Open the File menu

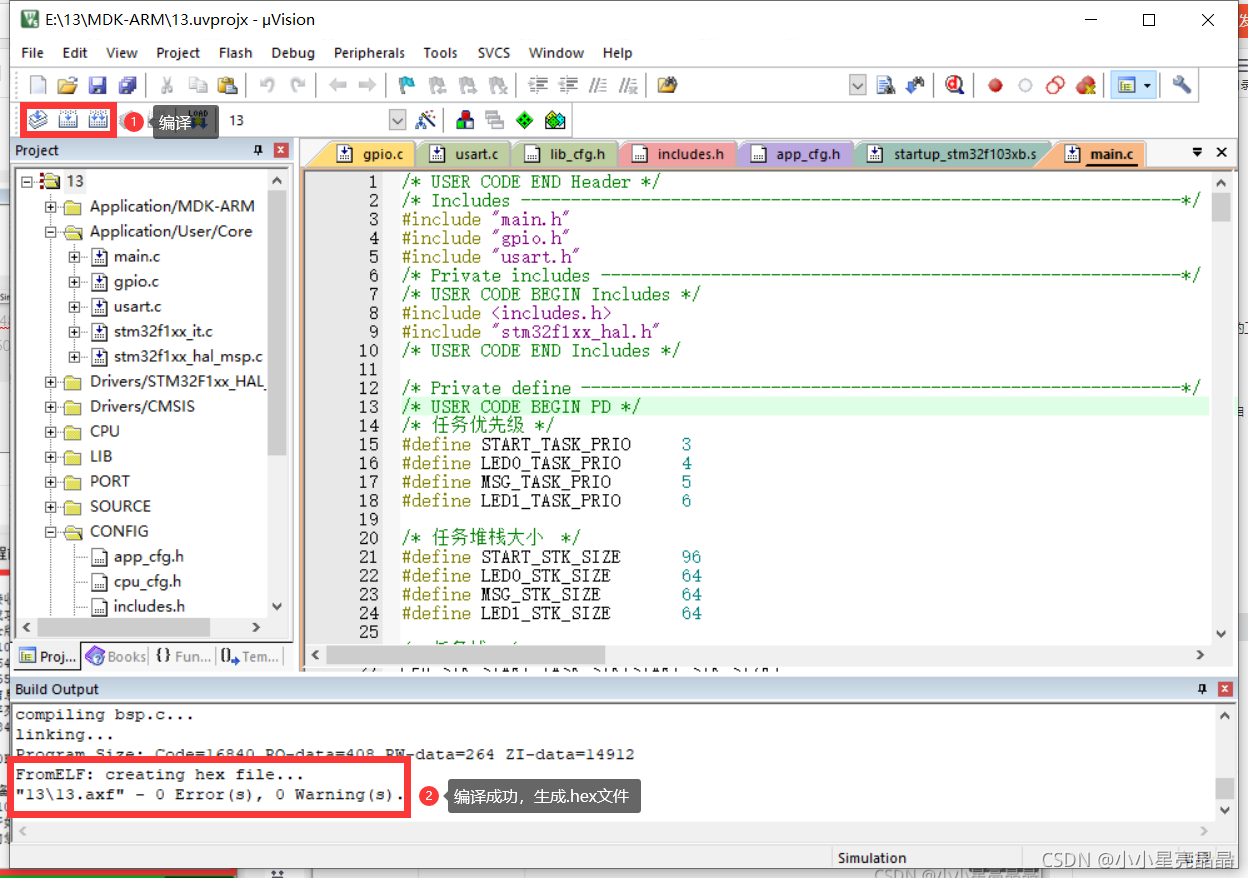click(x=32, y=53)
